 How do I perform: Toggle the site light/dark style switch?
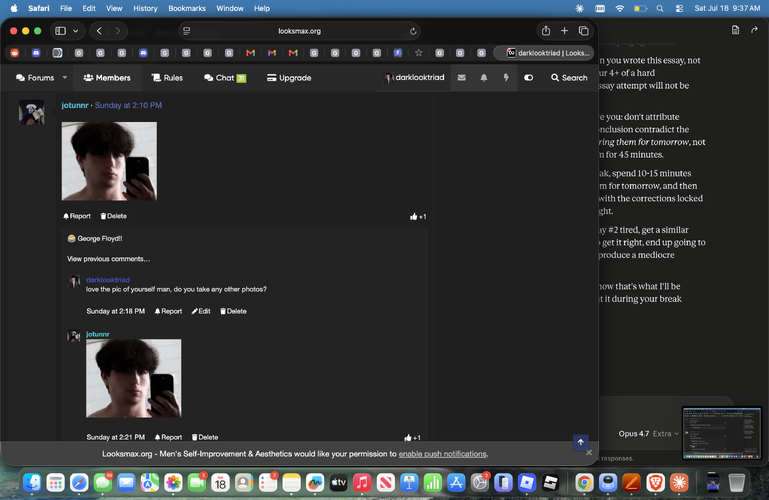[528, 77]
